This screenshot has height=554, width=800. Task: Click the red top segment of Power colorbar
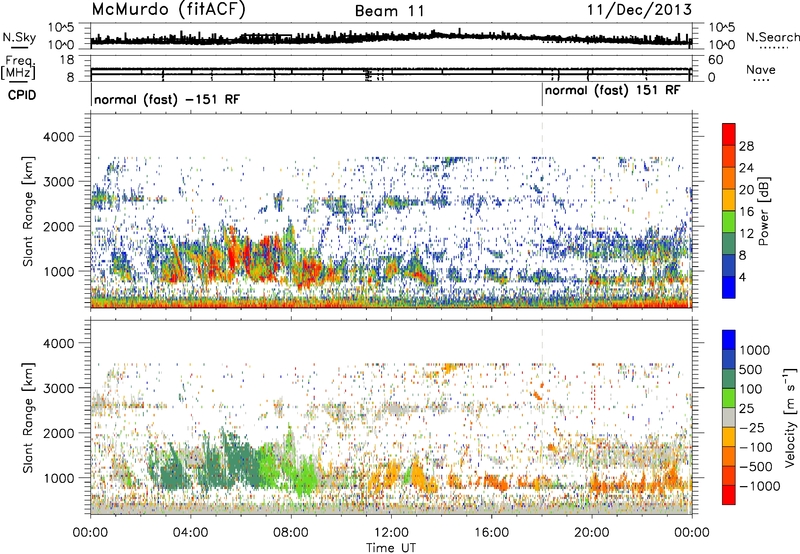coord(729,134)
